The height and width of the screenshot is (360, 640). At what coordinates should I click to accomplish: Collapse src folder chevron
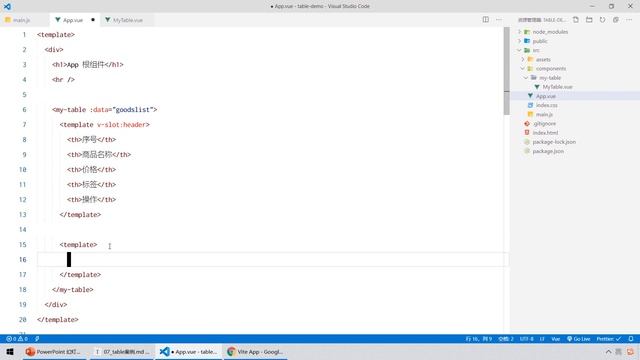point(520,50)
